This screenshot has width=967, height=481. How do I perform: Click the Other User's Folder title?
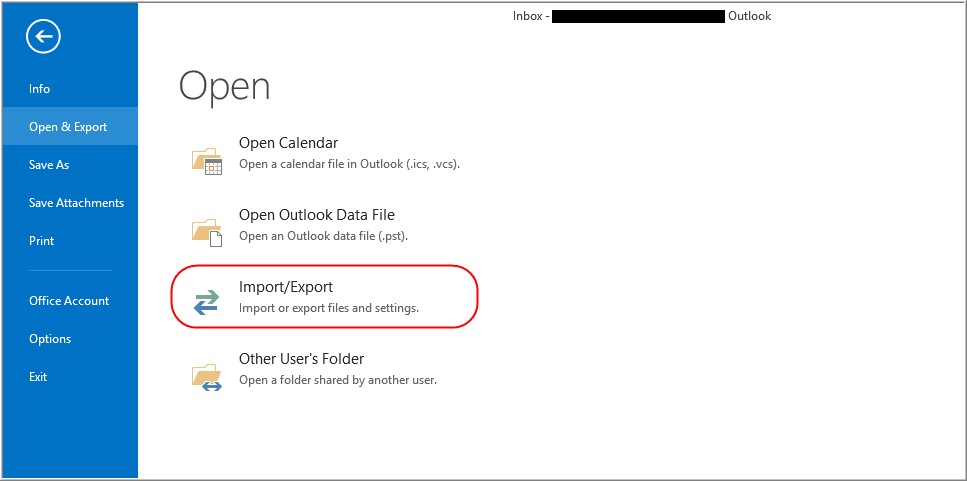tap(301, 359)
